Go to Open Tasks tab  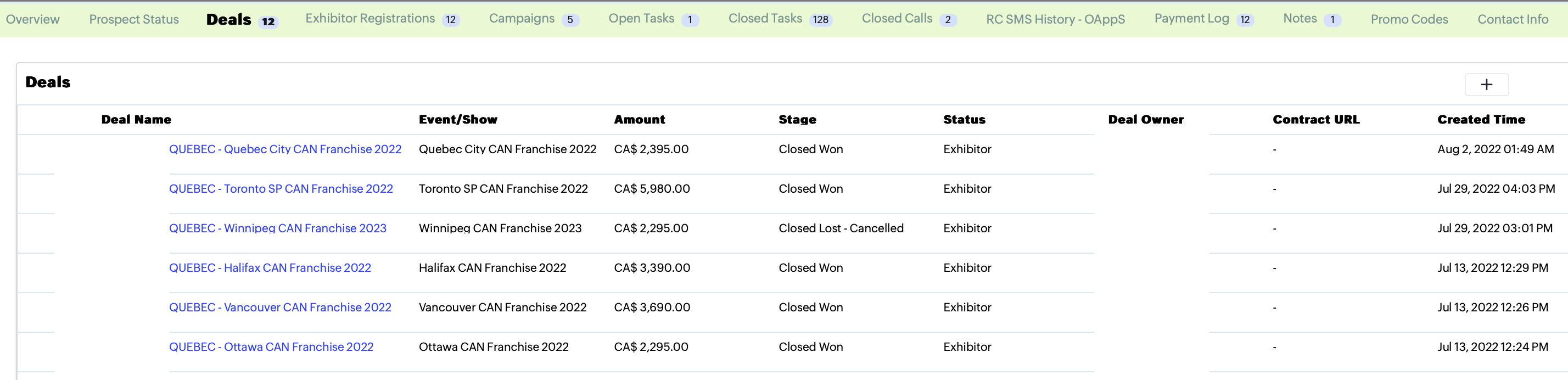(641, 19)
